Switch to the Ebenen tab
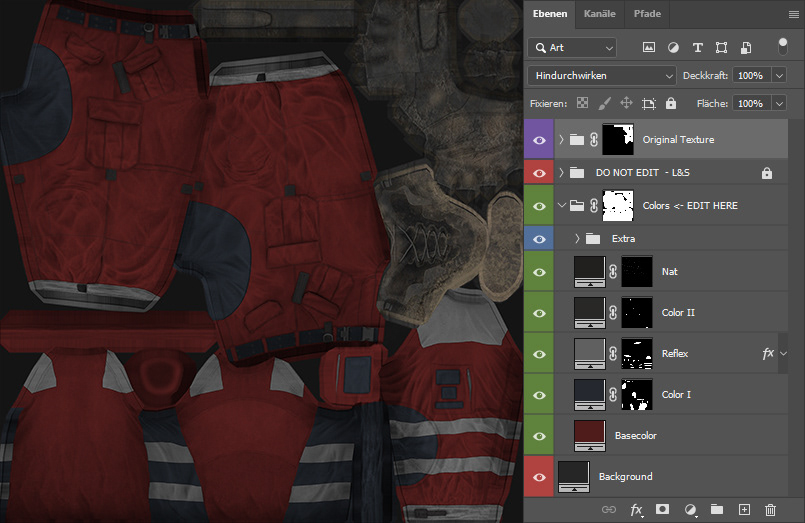The height and width of the screenshot is (523, 805). 550,14
